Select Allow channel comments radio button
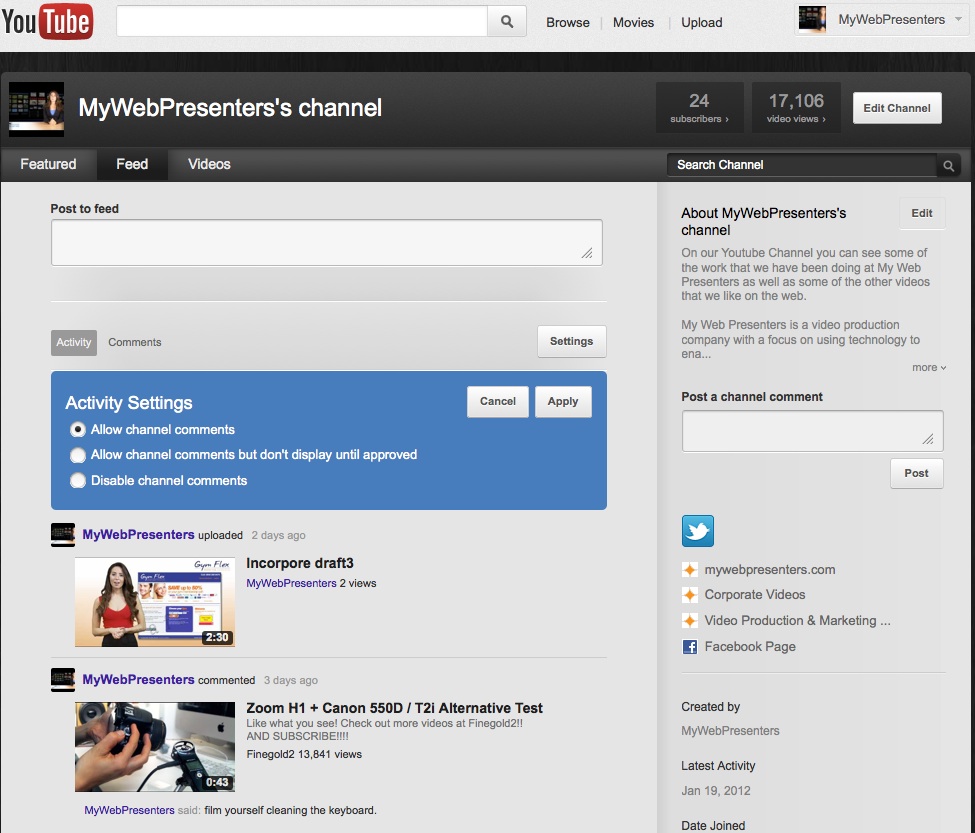This screenshot has height=833, width=975. 78,430
